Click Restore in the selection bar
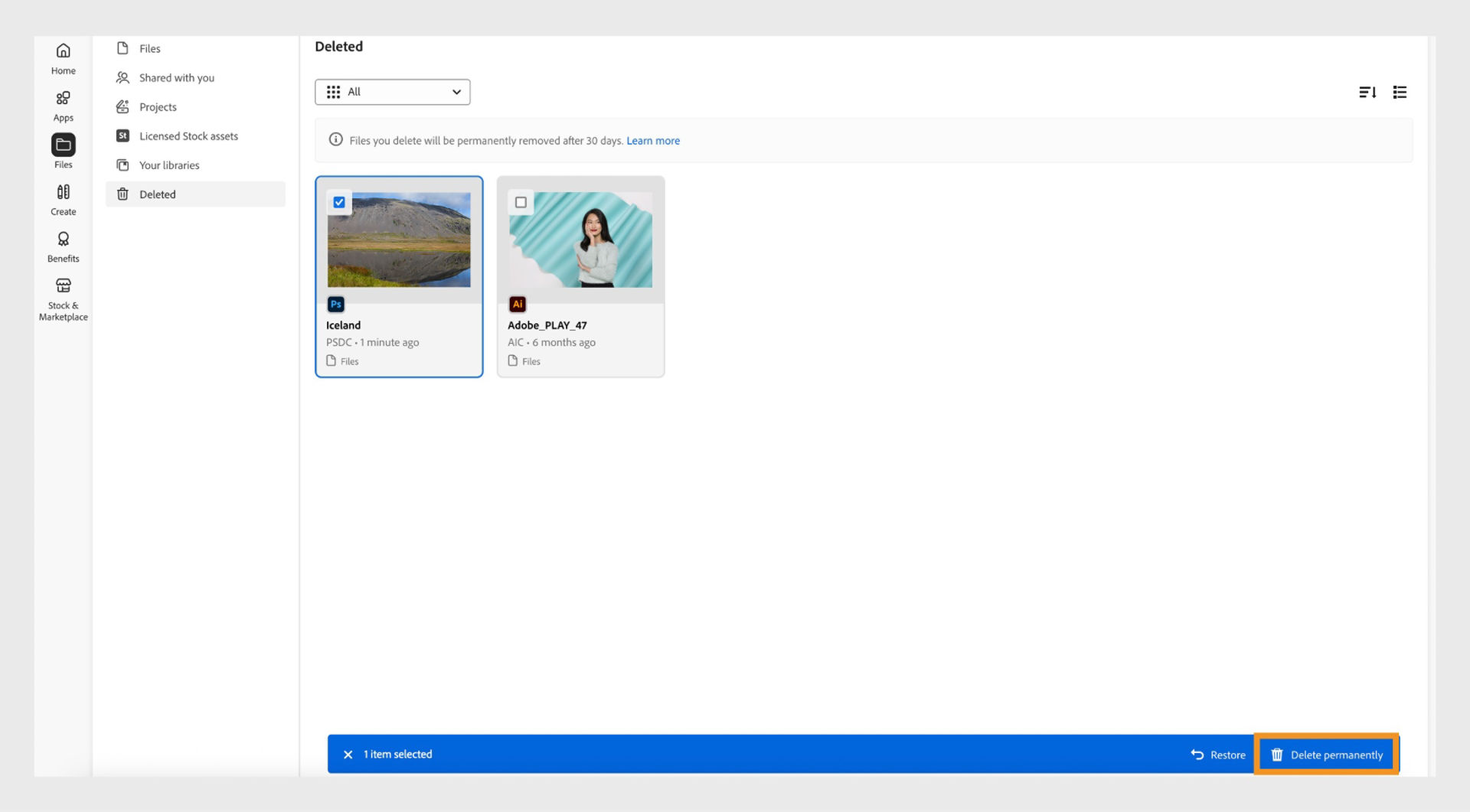Image resolution: width=1470 pixels, height=812 pixels. click(x=1219, y=754)
